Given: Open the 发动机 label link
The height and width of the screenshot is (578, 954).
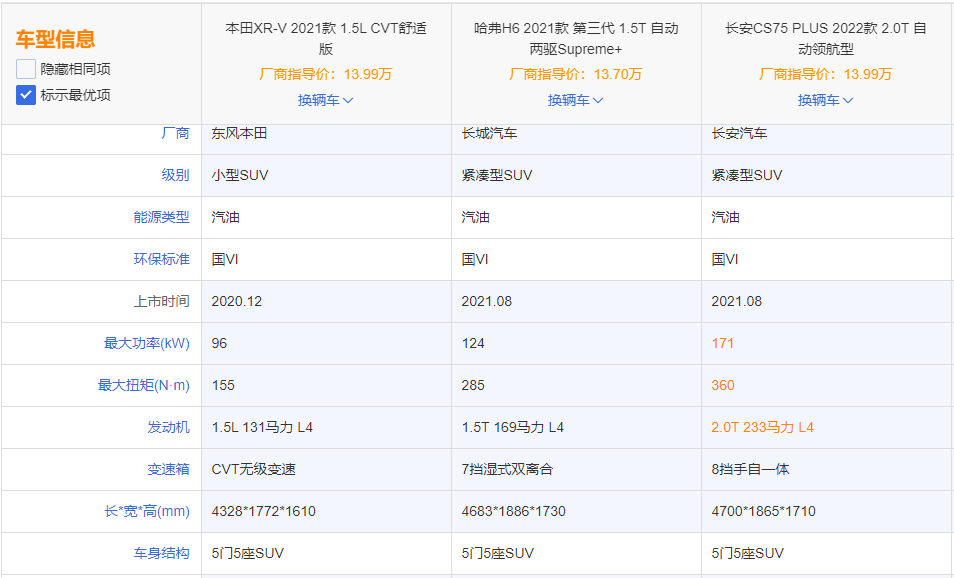Looking at the screenshot, I should 169,427.
